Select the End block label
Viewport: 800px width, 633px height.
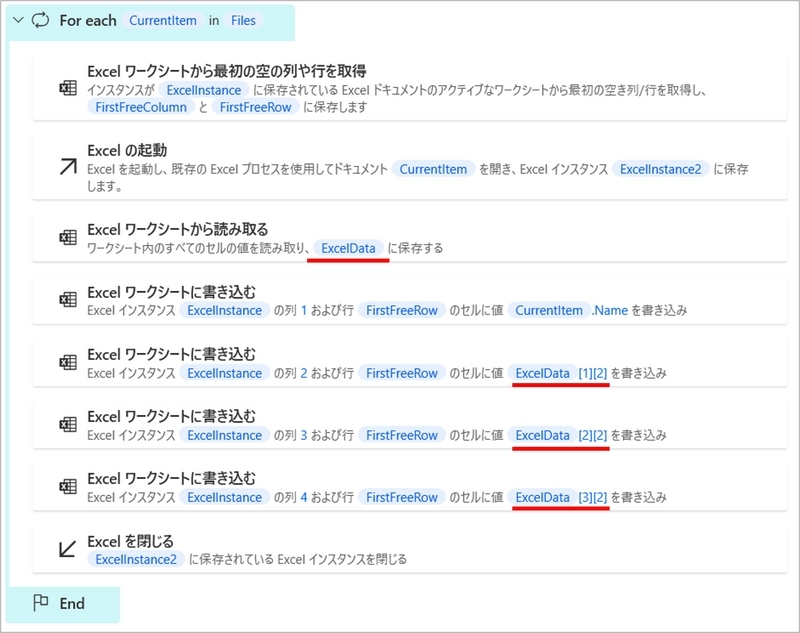(72, 604)
